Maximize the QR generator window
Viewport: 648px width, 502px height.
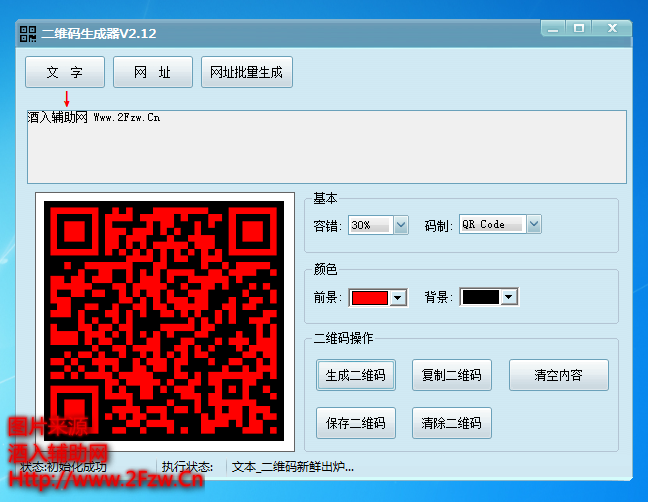tap(579, 29)
